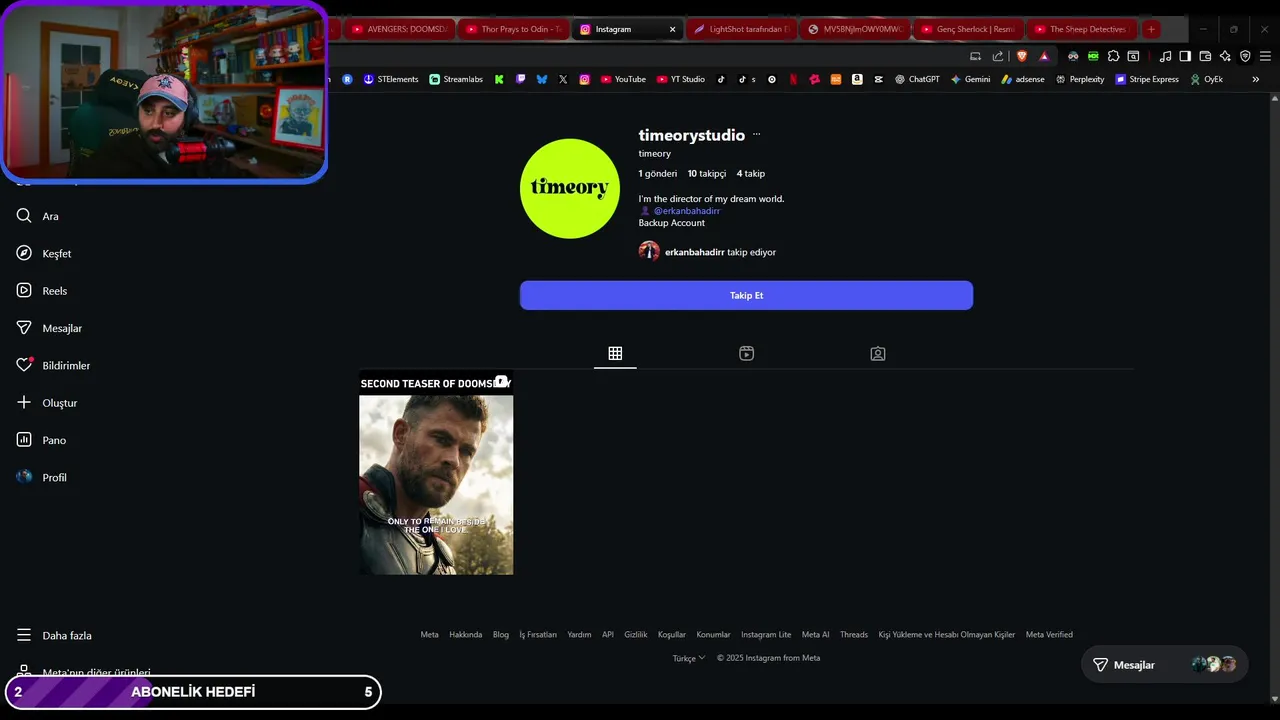Viewport: 1280px width, 720px height.
Task: Switch to LightShot tarafından browser tab
Action: point(741,29)
